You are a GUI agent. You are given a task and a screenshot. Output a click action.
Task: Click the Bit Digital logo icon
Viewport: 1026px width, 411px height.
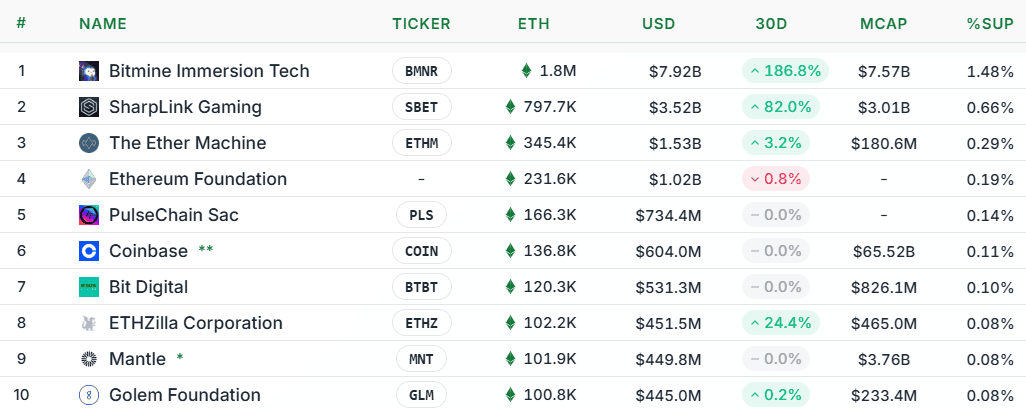click(89, 287)
